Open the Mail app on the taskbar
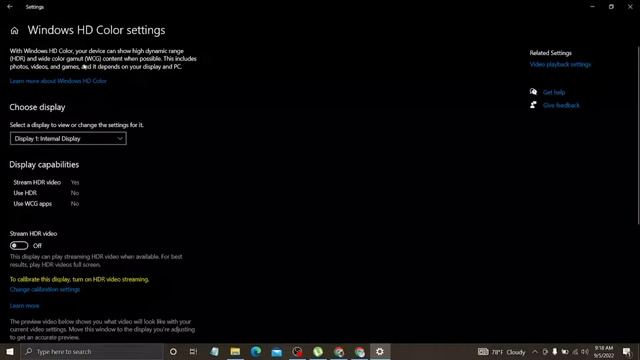 (x=277, y=351)
